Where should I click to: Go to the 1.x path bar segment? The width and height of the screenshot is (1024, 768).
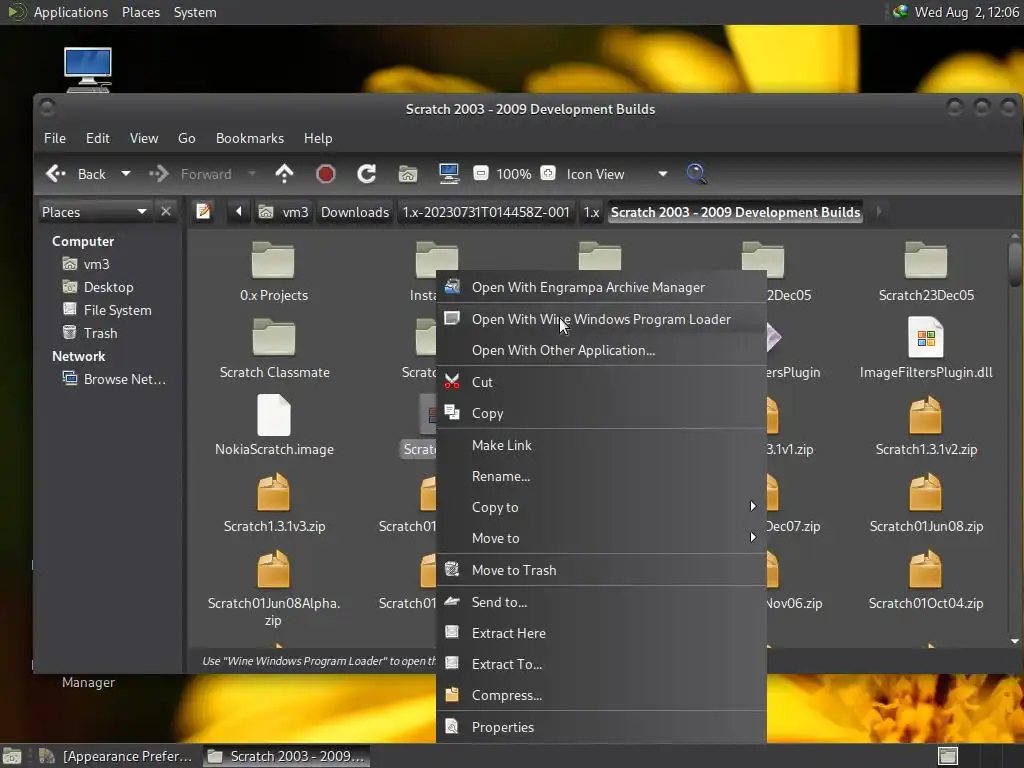click(591, 212)
